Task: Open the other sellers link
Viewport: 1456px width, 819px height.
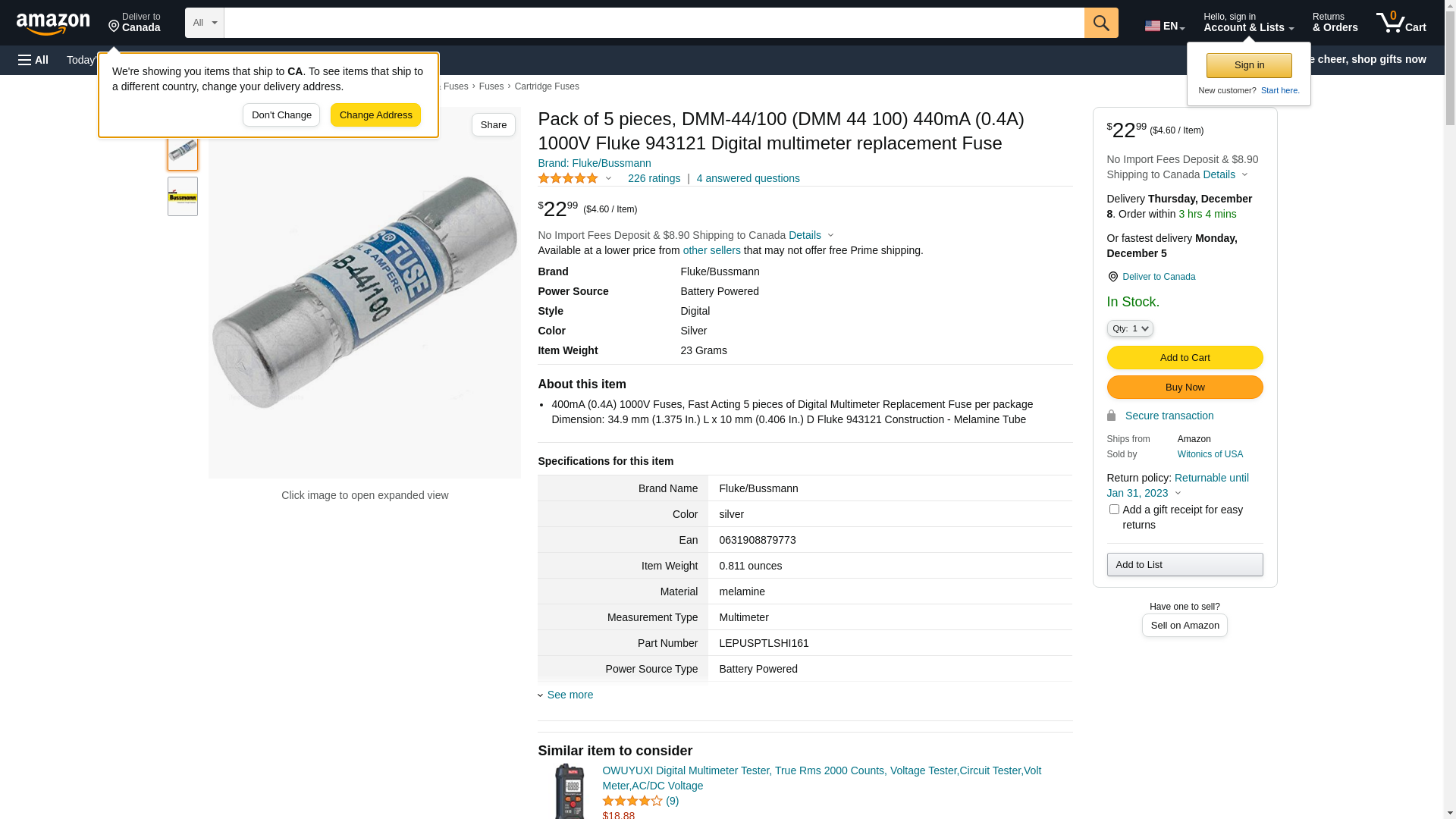Action: pos(711,250)
